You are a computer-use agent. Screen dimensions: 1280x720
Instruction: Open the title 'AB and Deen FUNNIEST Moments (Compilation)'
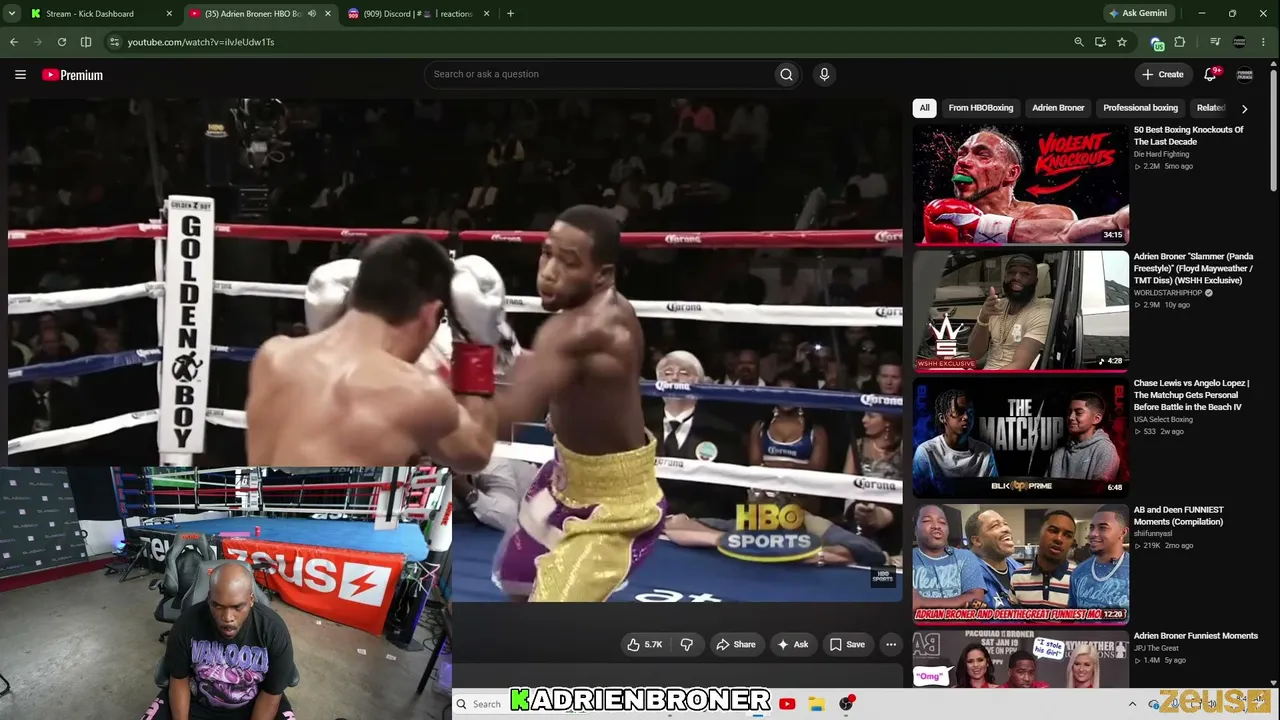1179,516
